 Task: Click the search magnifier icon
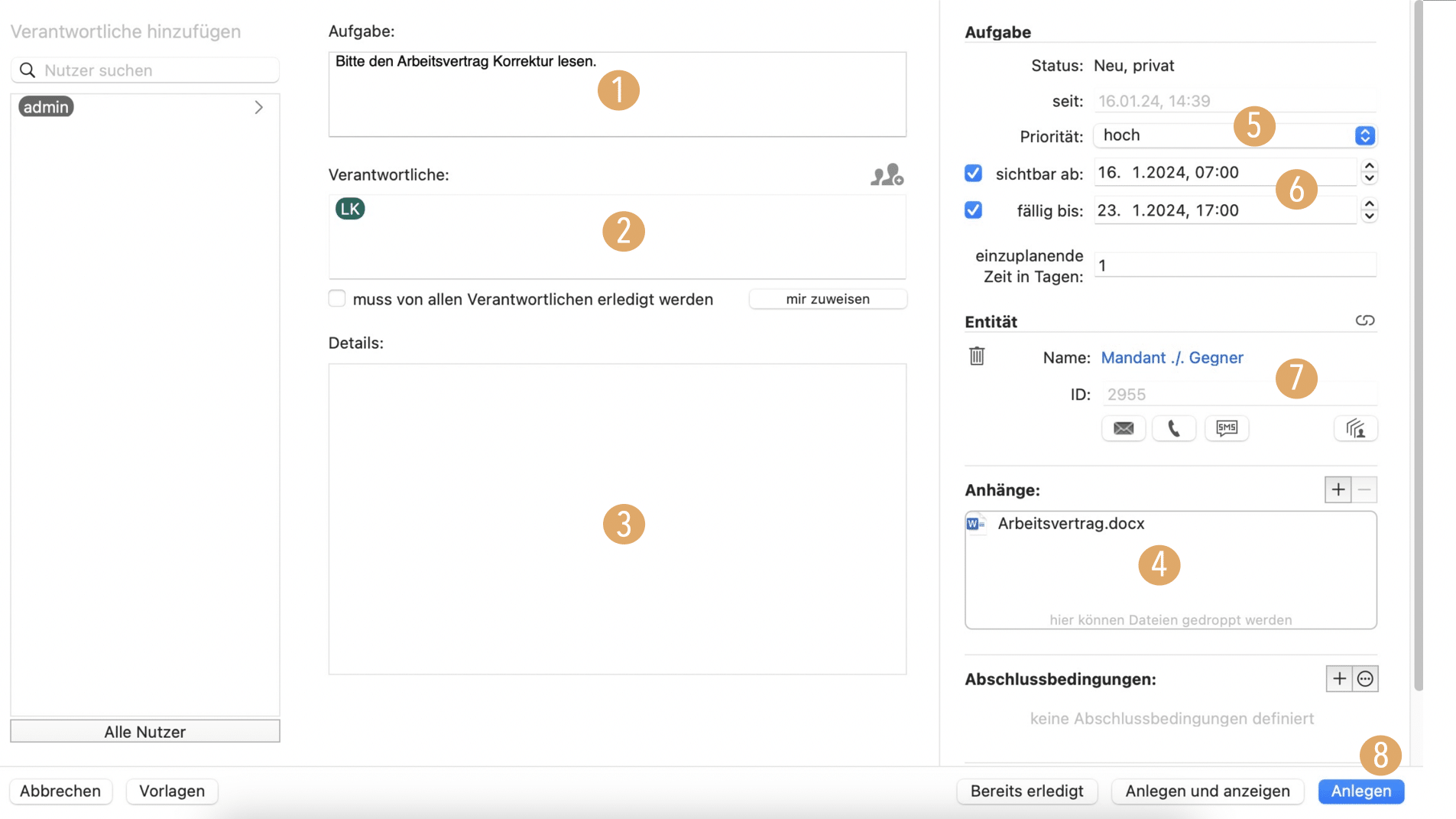pos(28,70)
